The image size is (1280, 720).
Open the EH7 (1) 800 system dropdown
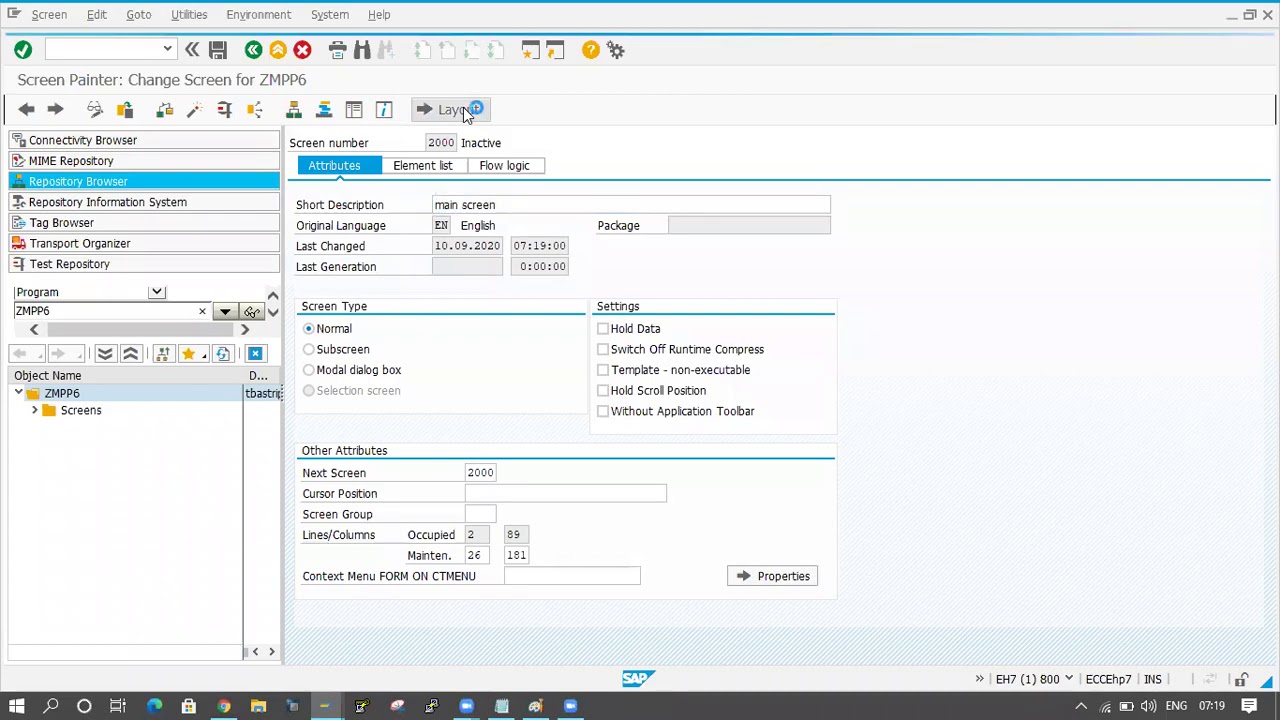point(1069,679)
